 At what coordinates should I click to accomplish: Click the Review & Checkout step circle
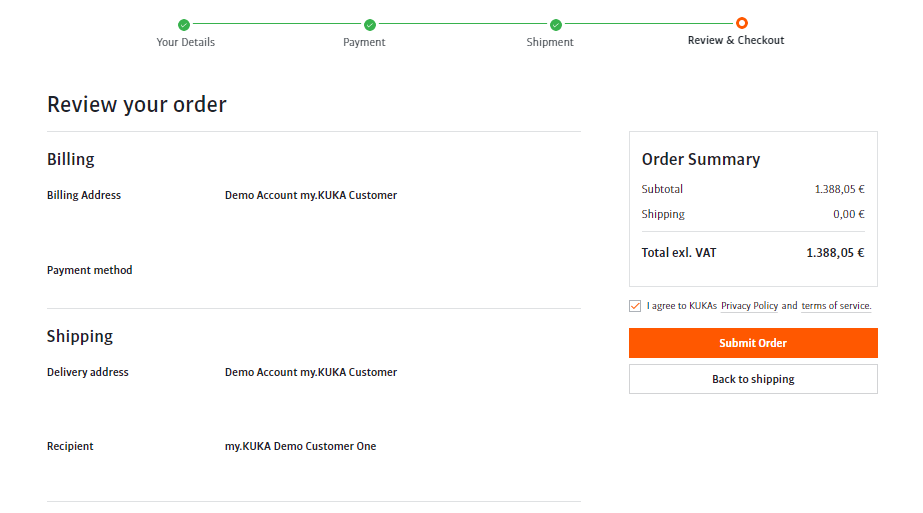coord(741,23)
